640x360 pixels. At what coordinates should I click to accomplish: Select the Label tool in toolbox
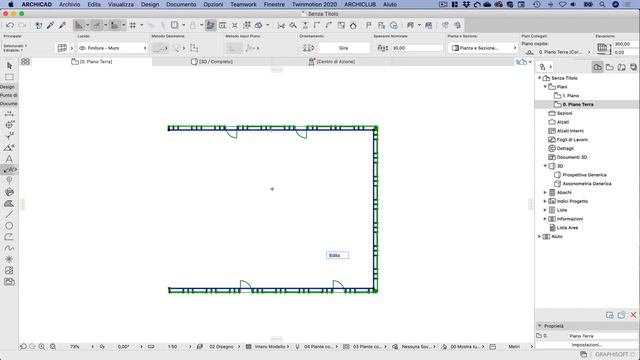point(9,170)
